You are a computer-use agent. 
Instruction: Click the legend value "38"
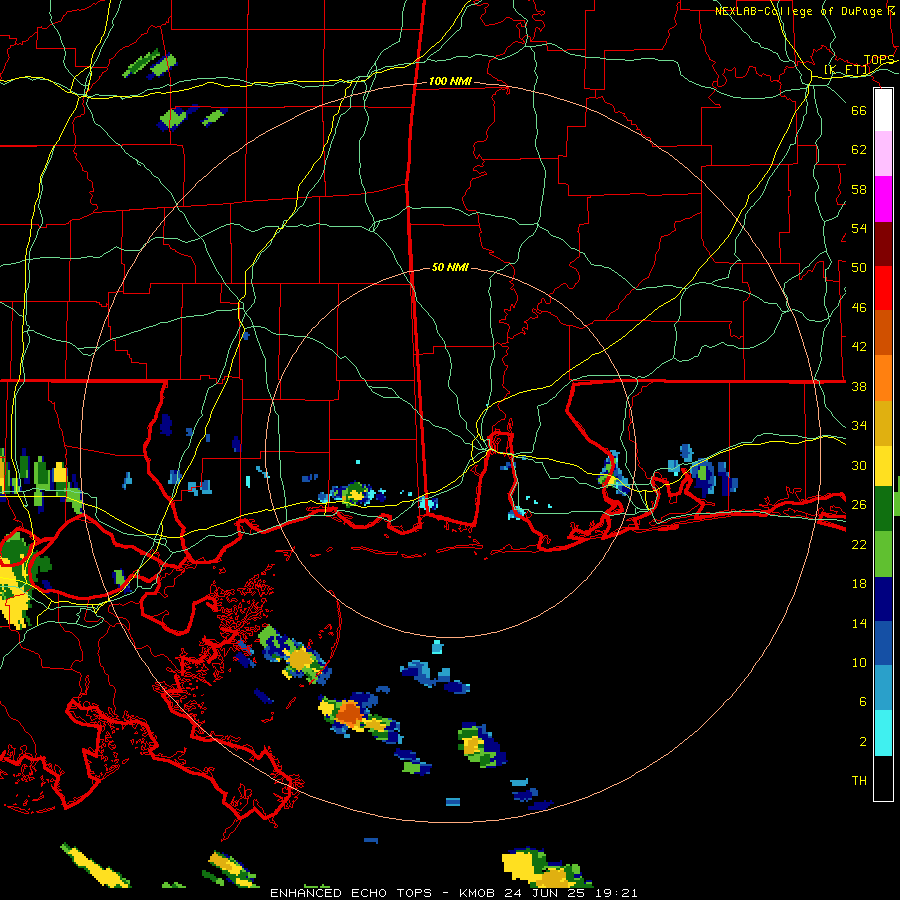tap(859, 386)
